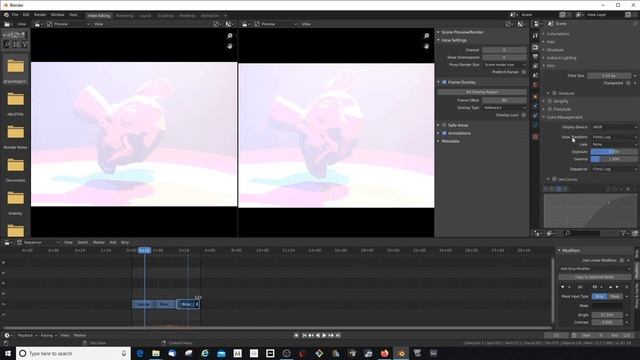Screen dimensions: 640x360
Task: Click the Windows Start button
Action: 8,353
